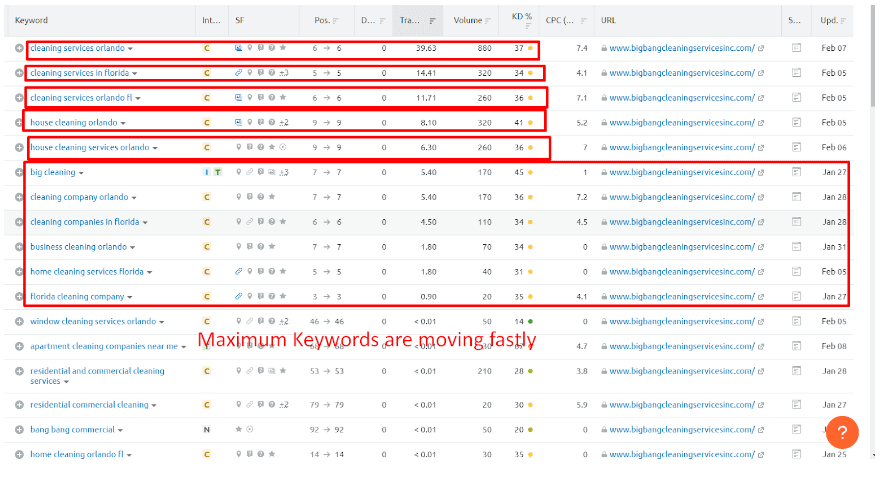Click plus icon beside window cleaning services orlando
This screenshot has width=881, height=477.
coord(19,321)
